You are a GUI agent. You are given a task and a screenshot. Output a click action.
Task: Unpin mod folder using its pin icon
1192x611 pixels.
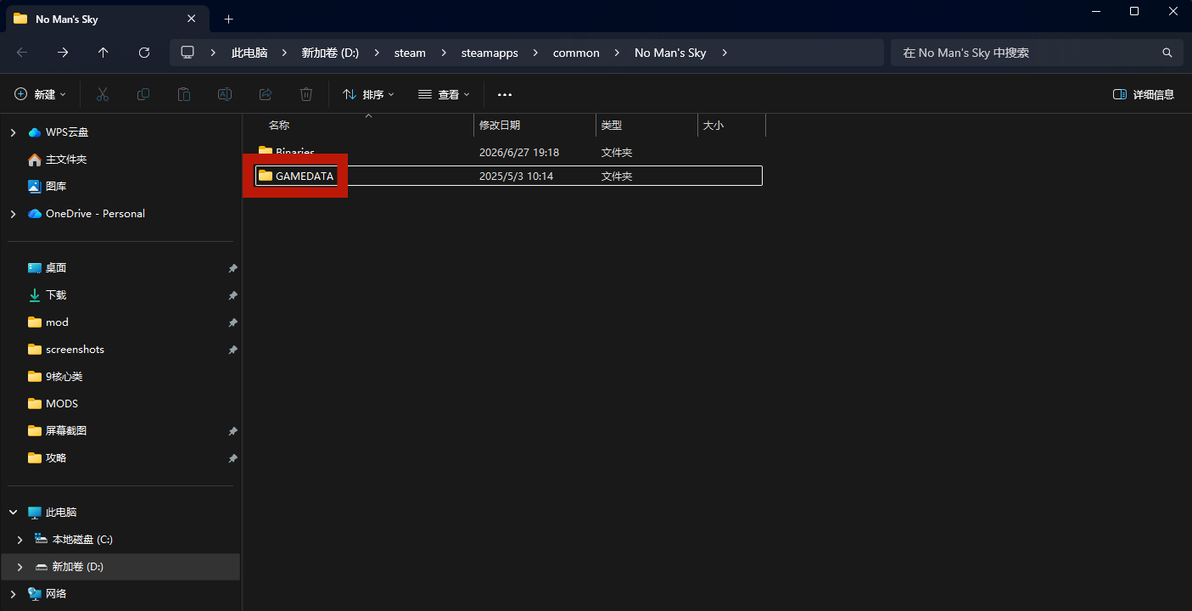(233, 322)
